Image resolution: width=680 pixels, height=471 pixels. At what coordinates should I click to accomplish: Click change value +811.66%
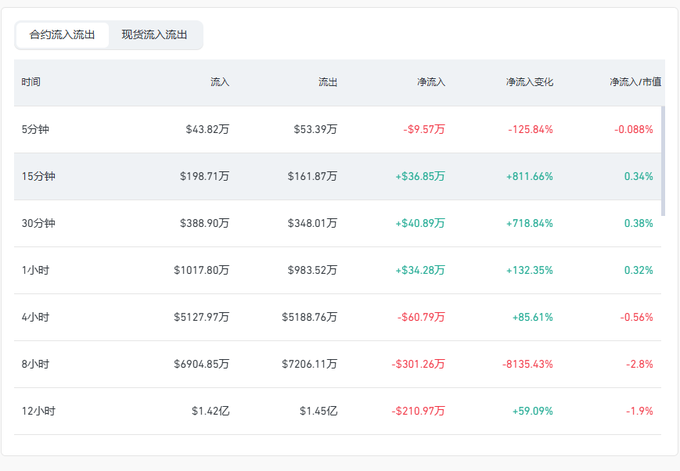pyautogui.click(x=530, y=176)
